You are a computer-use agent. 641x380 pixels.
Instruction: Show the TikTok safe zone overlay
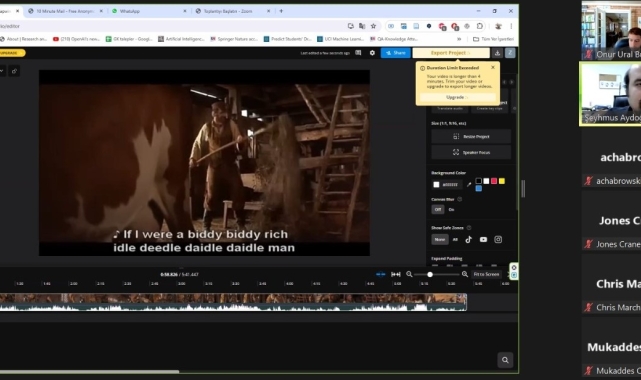(468, 239)
